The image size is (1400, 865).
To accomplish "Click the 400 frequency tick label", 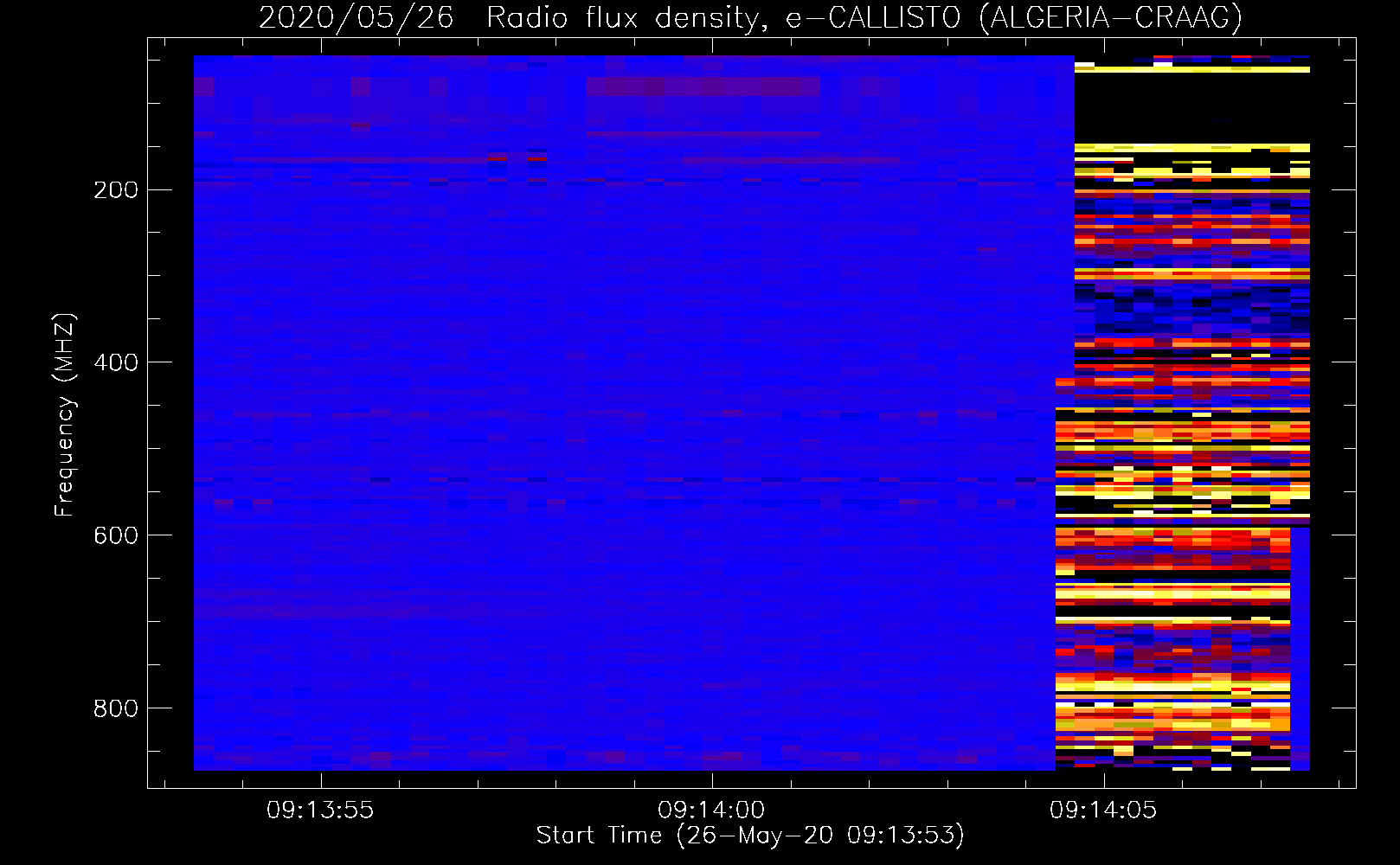I will click(x=116, y=362).
